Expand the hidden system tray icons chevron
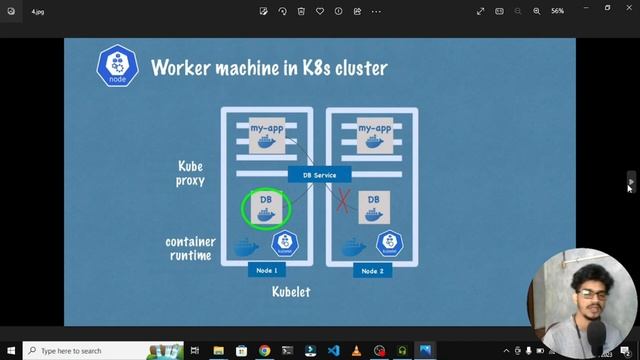The width and height of the screenshot is (640, 360). pos(507,351)
